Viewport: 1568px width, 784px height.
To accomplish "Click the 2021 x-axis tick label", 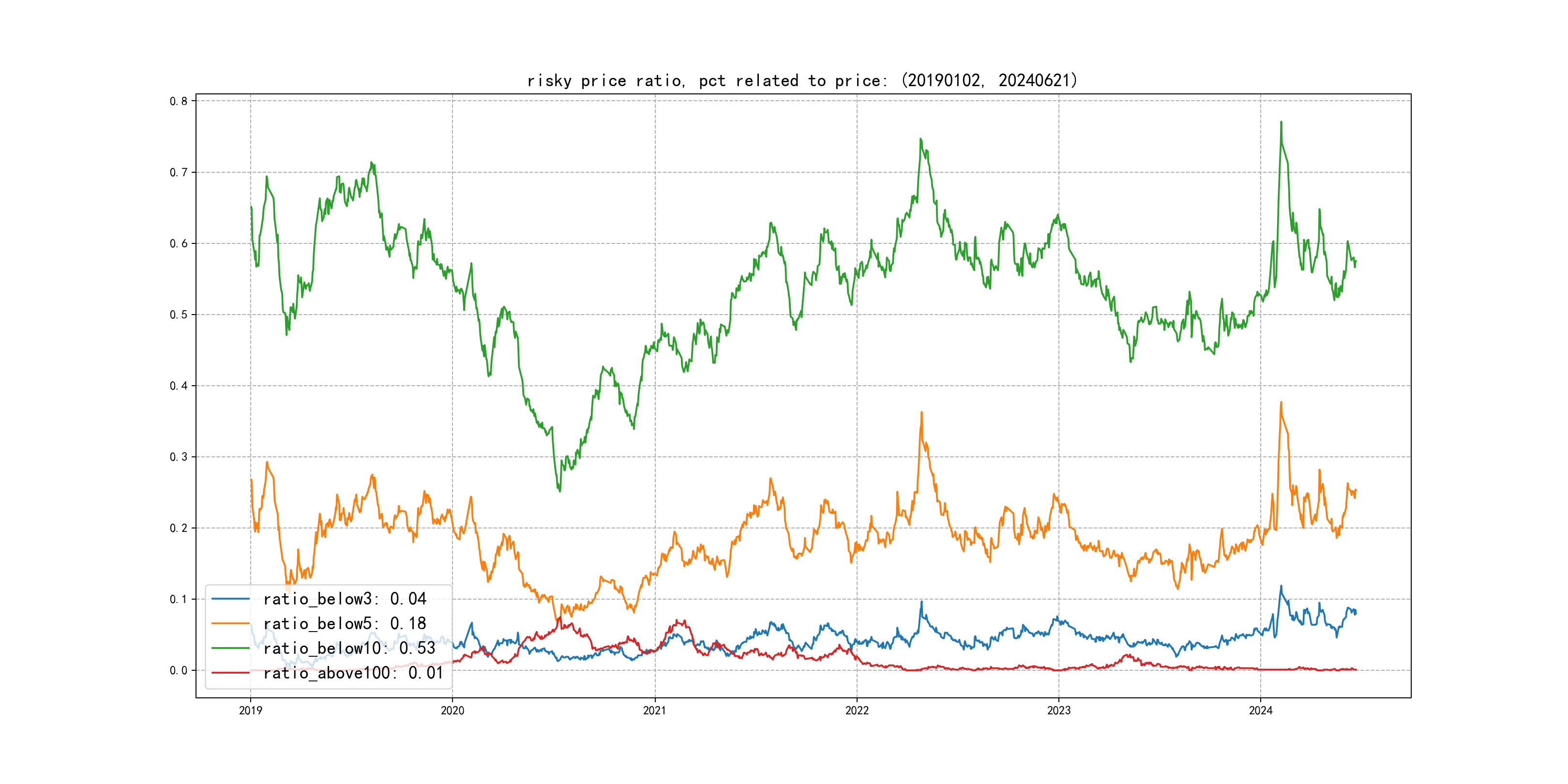I will 655,710.
